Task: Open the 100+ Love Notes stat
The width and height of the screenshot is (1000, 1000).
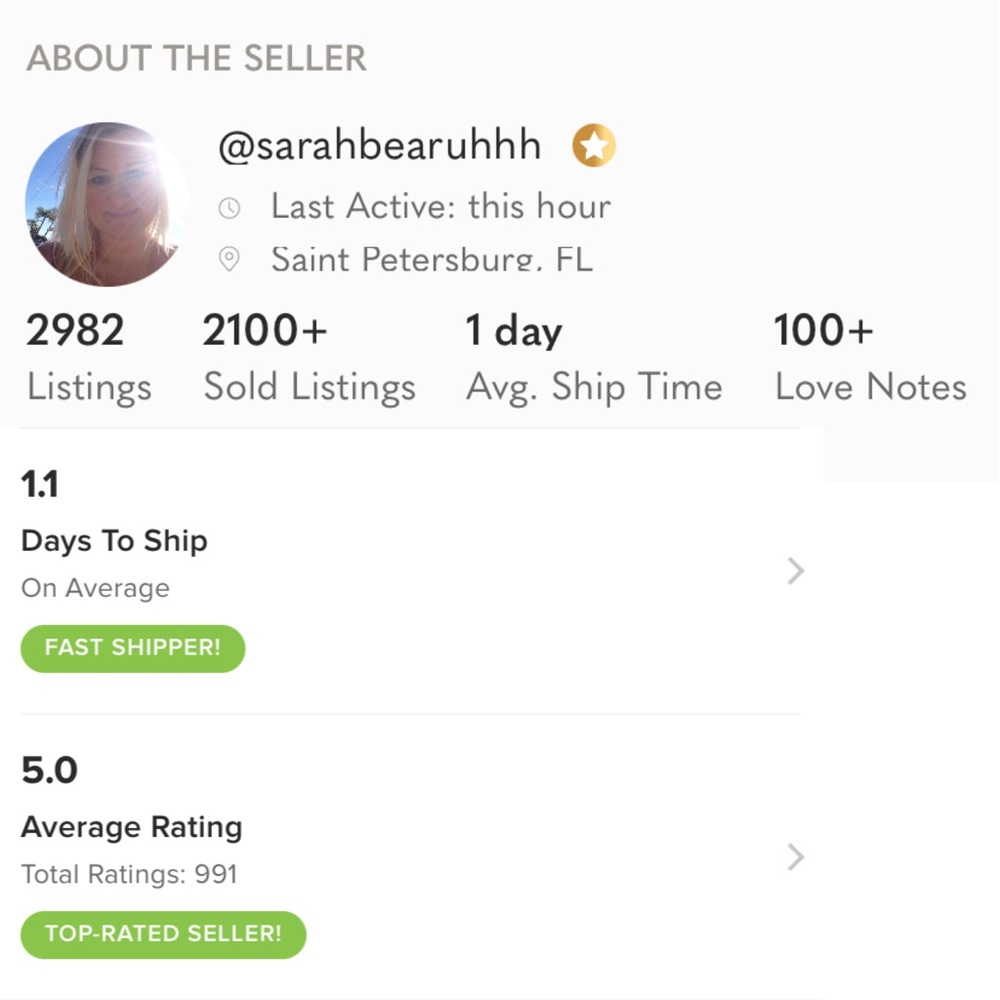Action: click(870, 358)
